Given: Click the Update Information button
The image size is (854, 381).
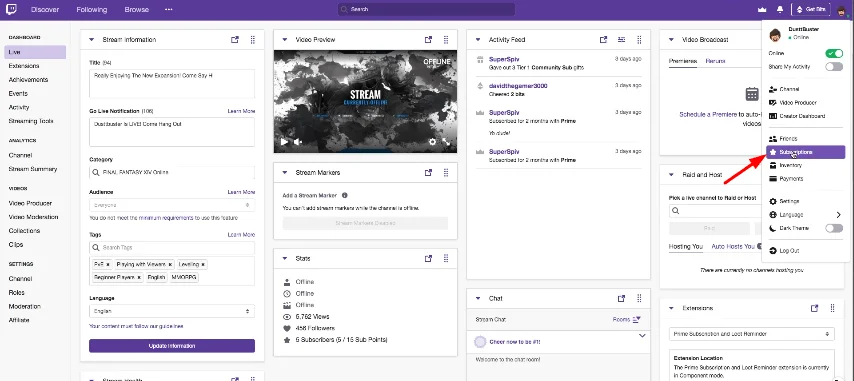Looking at the screenshot, I should point(172,346).
